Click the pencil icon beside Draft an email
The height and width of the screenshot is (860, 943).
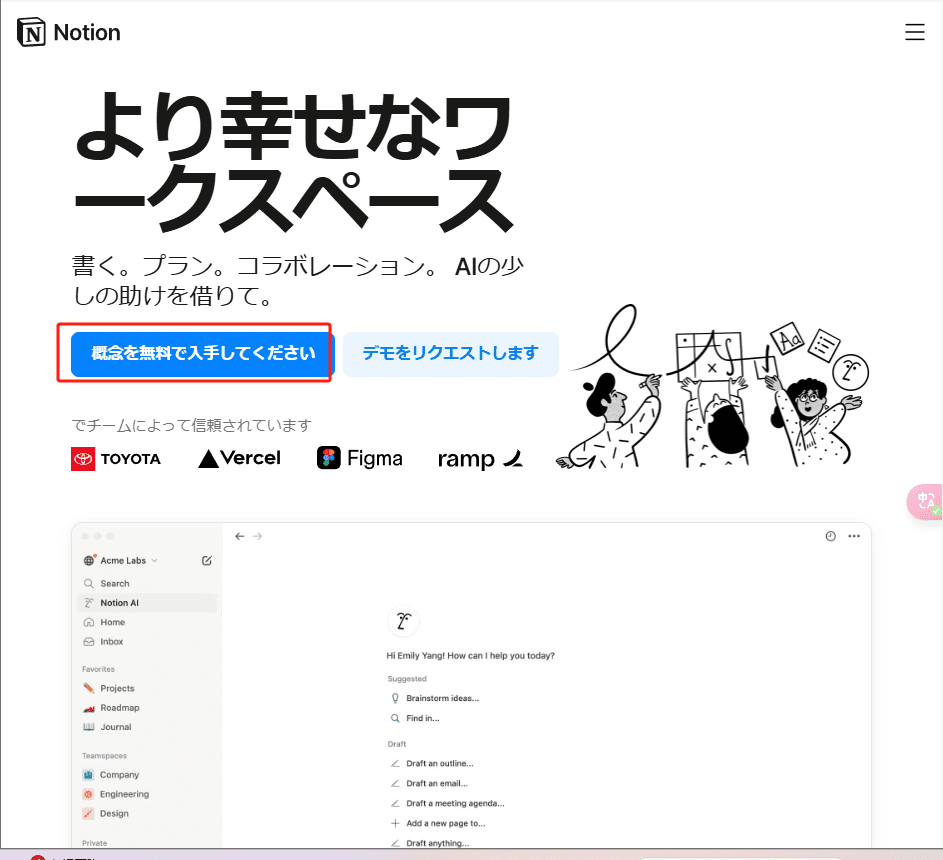click(395, 783)
